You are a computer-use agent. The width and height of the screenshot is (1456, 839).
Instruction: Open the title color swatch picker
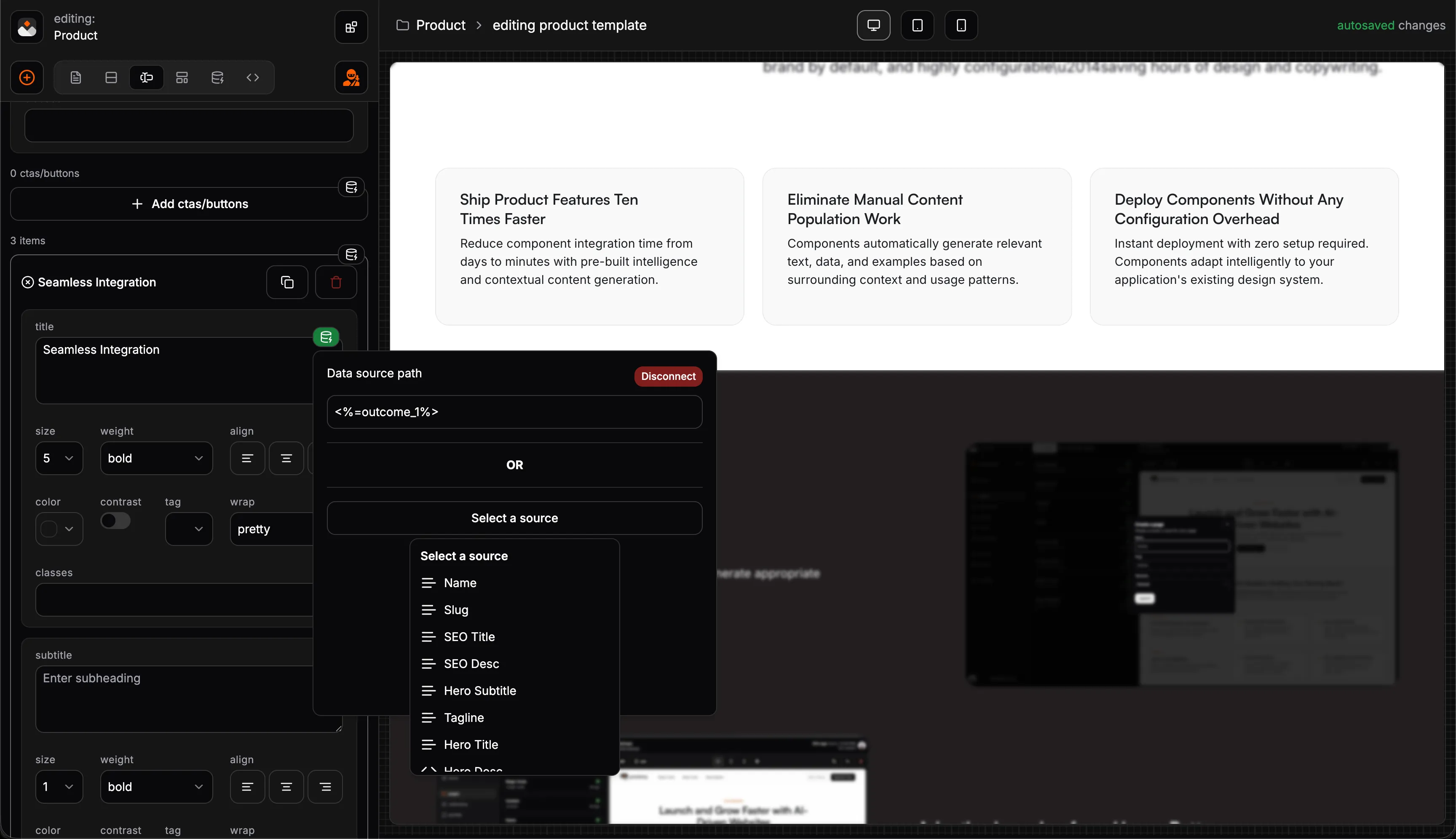(59, 529)
